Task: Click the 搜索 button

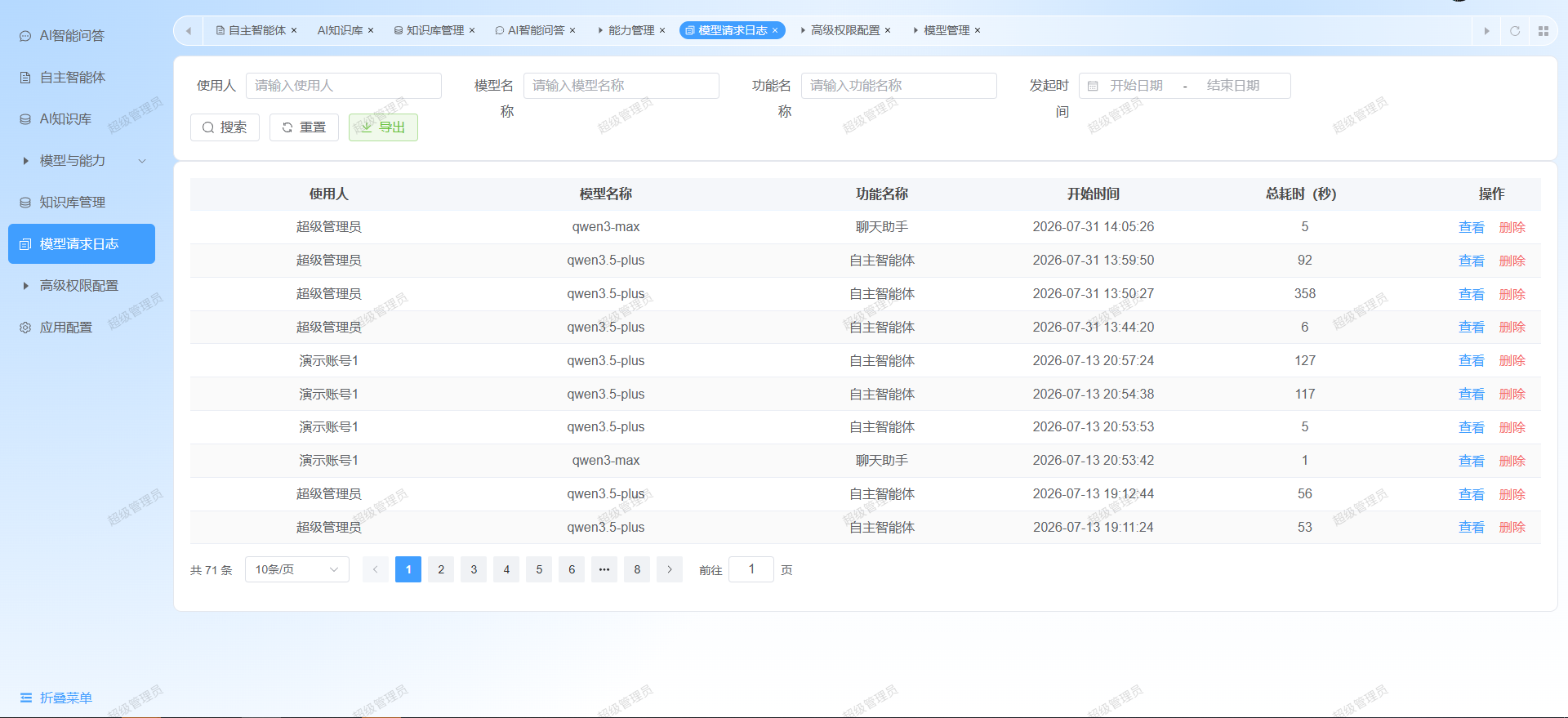Action: coord(225,127)
